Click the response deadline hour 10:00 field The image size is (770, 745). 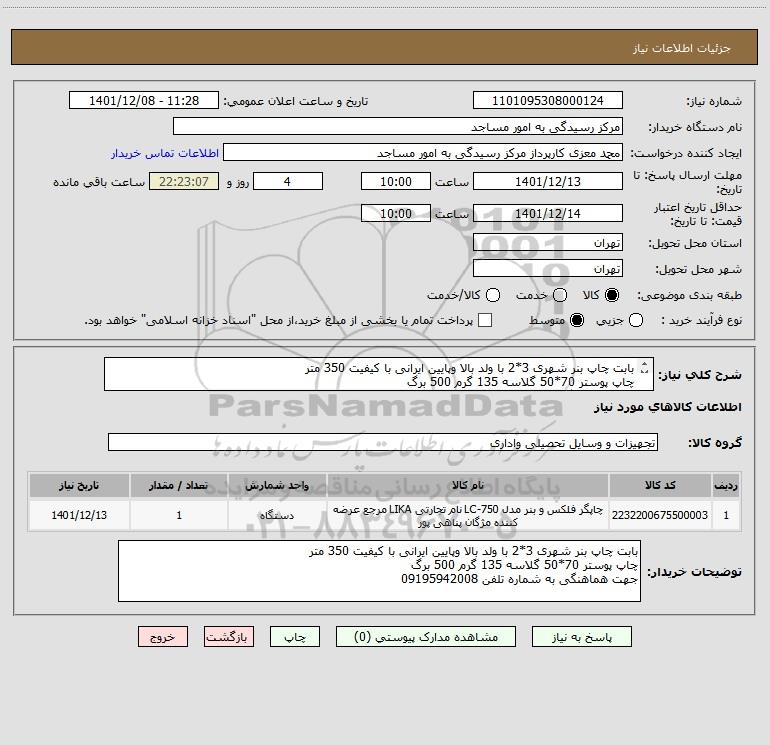coord(396,181)
